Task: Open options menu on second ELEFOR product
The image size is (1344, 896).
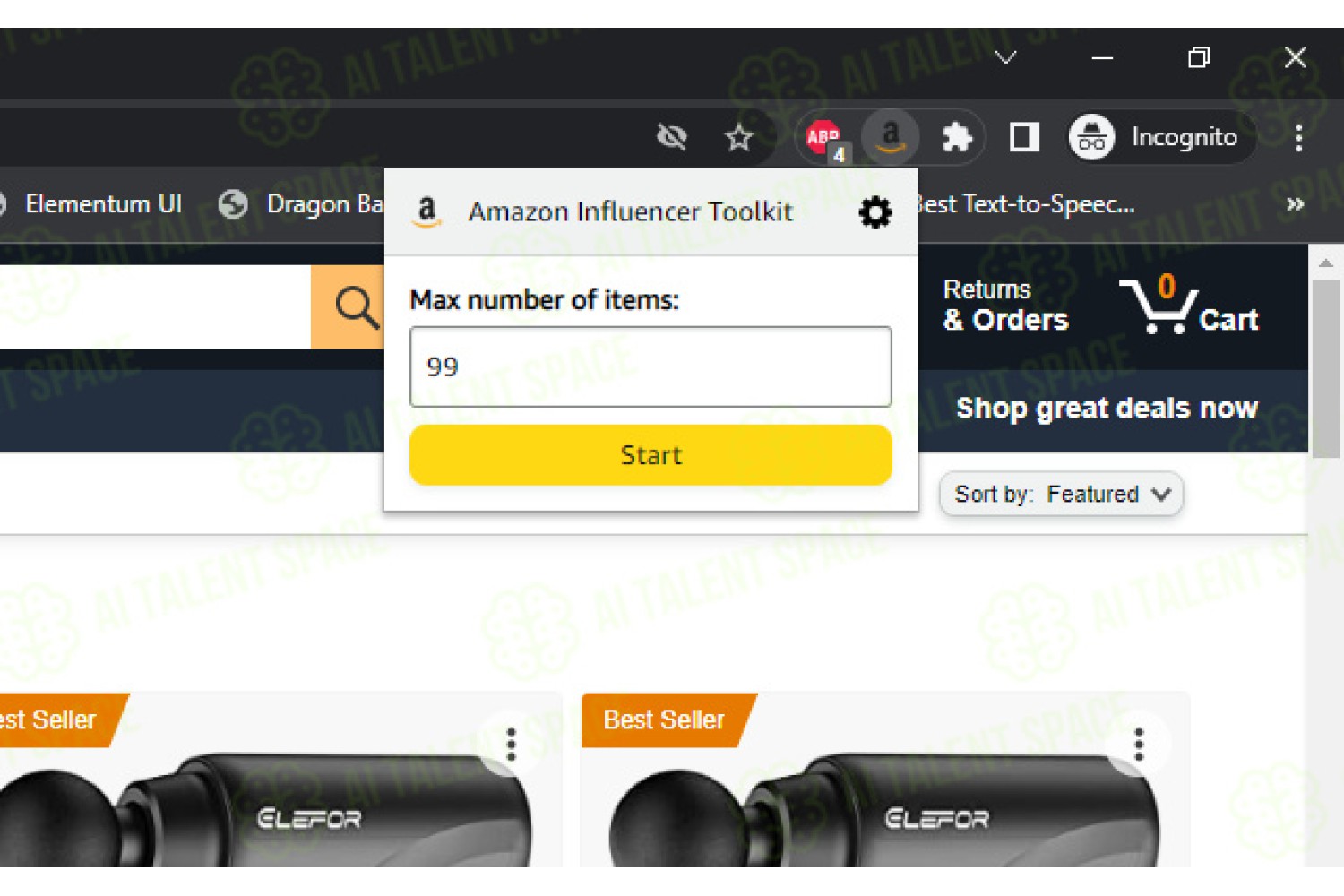Action: click(x=1138, y=745)
